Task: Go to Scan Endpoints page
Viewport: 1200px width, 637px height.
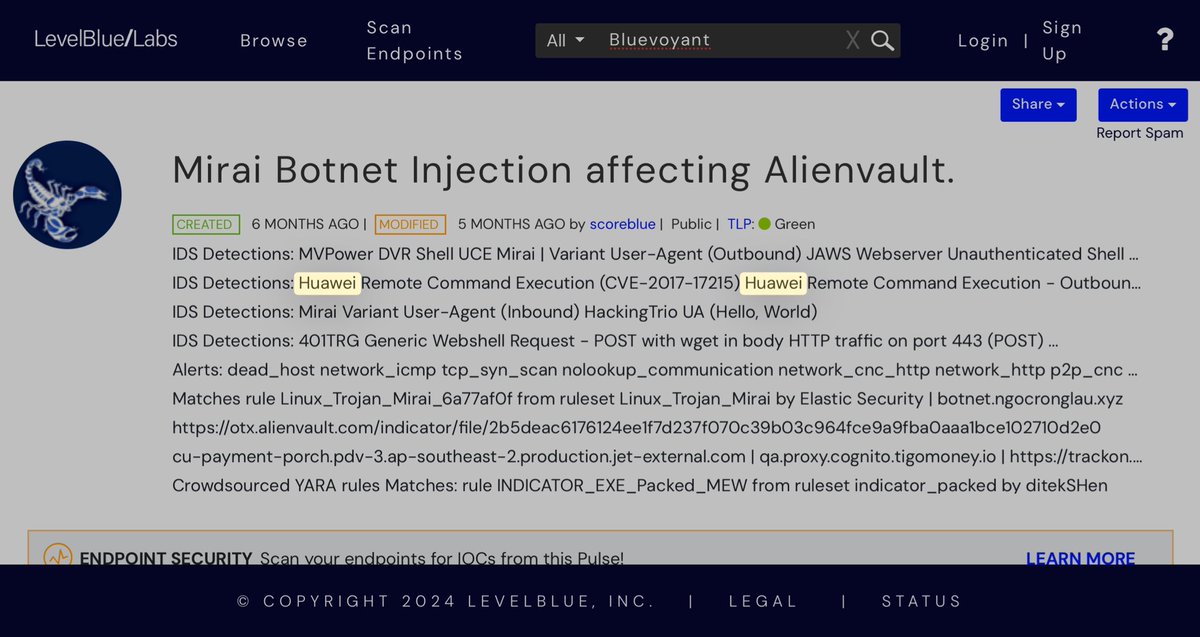Action: [414, 40]
